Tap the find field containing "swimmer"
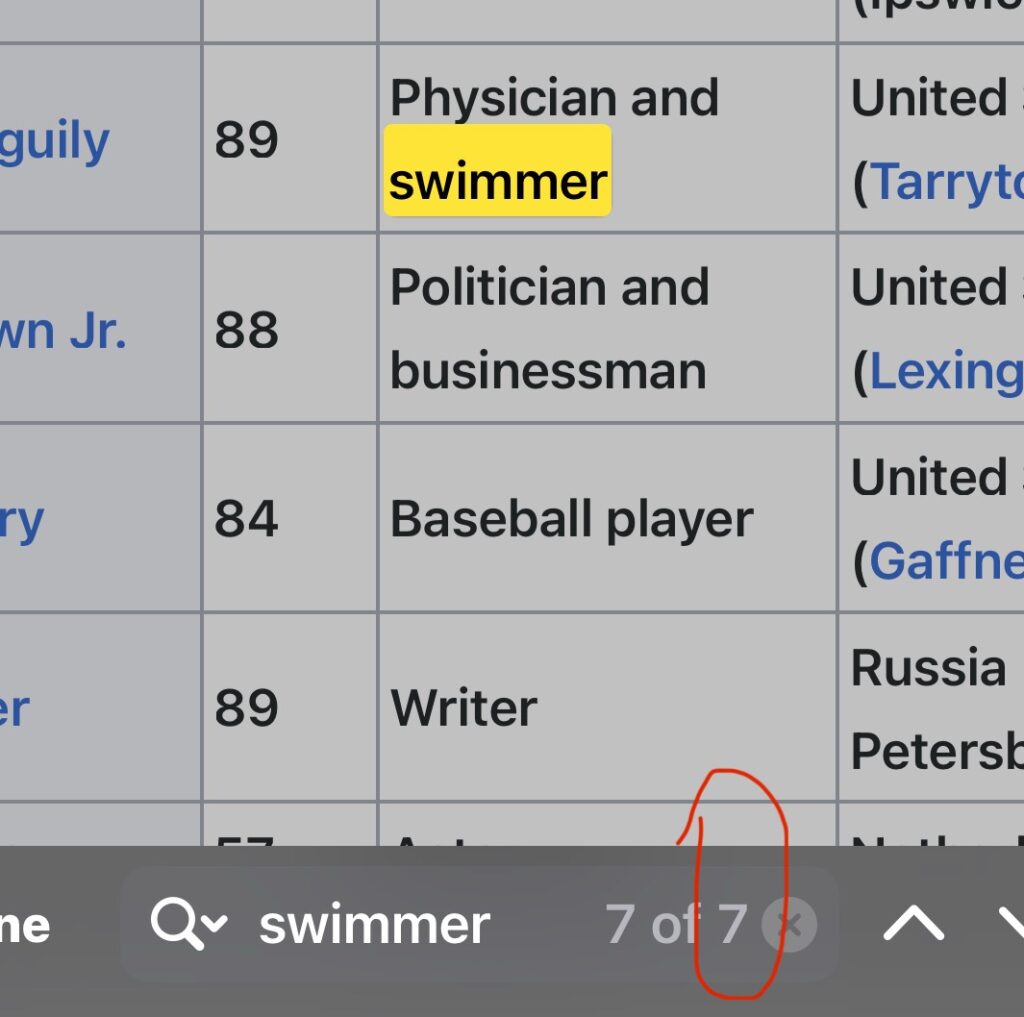 [420, 925]
